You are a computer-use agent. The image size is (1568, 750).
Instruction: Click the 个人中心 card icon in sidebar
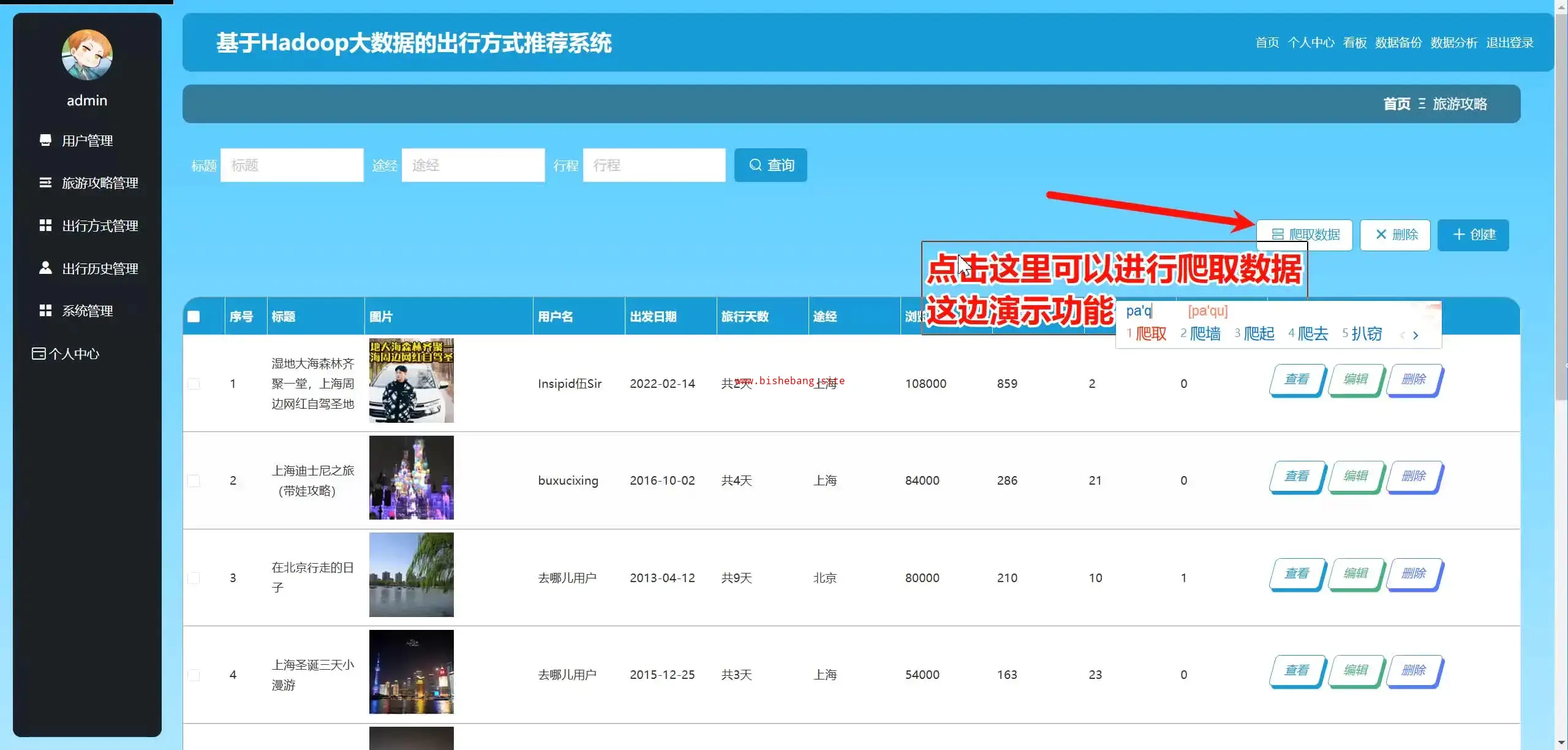(x=39, y=354)
